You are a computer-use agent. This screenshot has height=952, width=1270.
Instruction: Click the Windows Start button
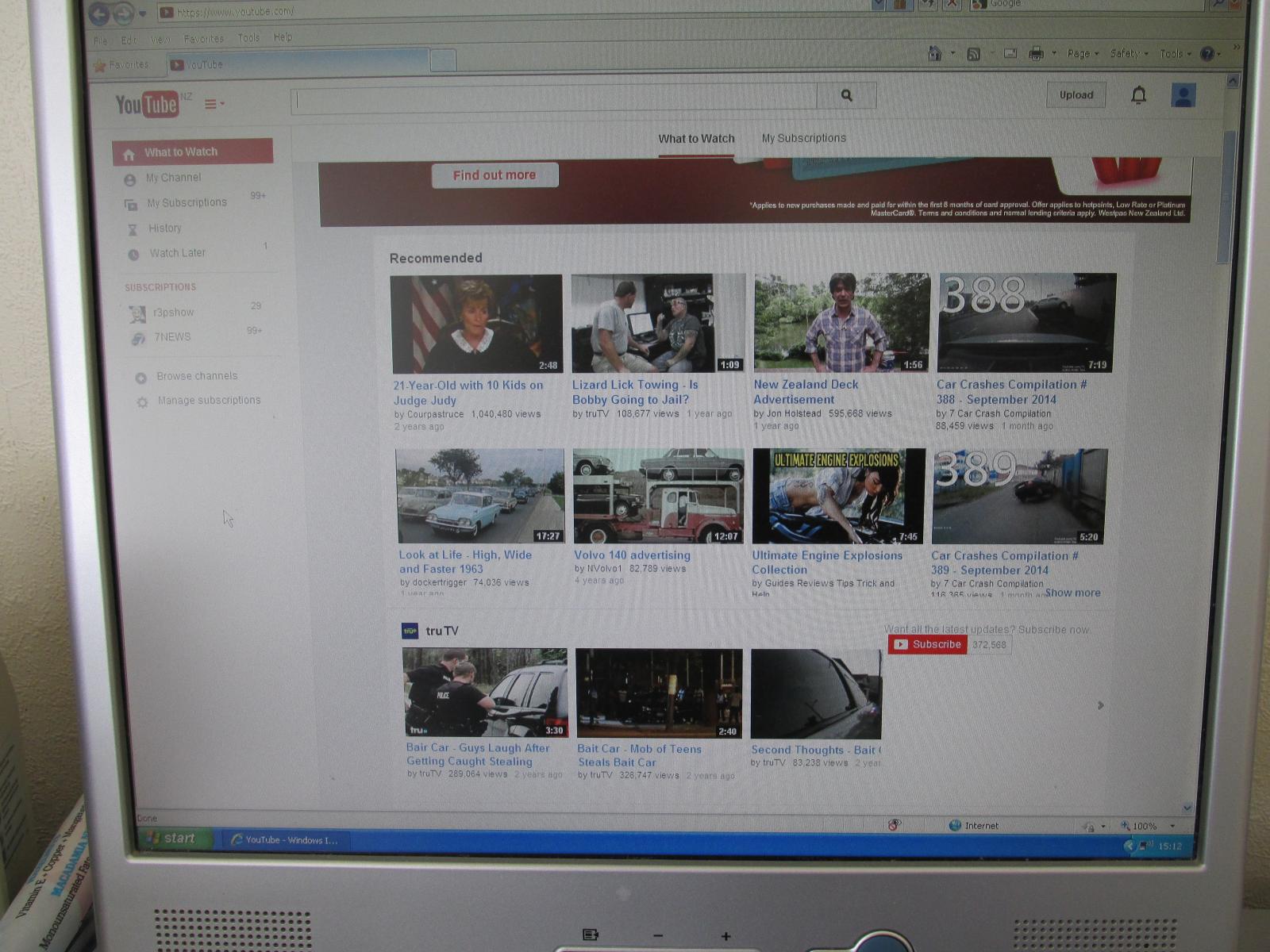coord(175,839)
